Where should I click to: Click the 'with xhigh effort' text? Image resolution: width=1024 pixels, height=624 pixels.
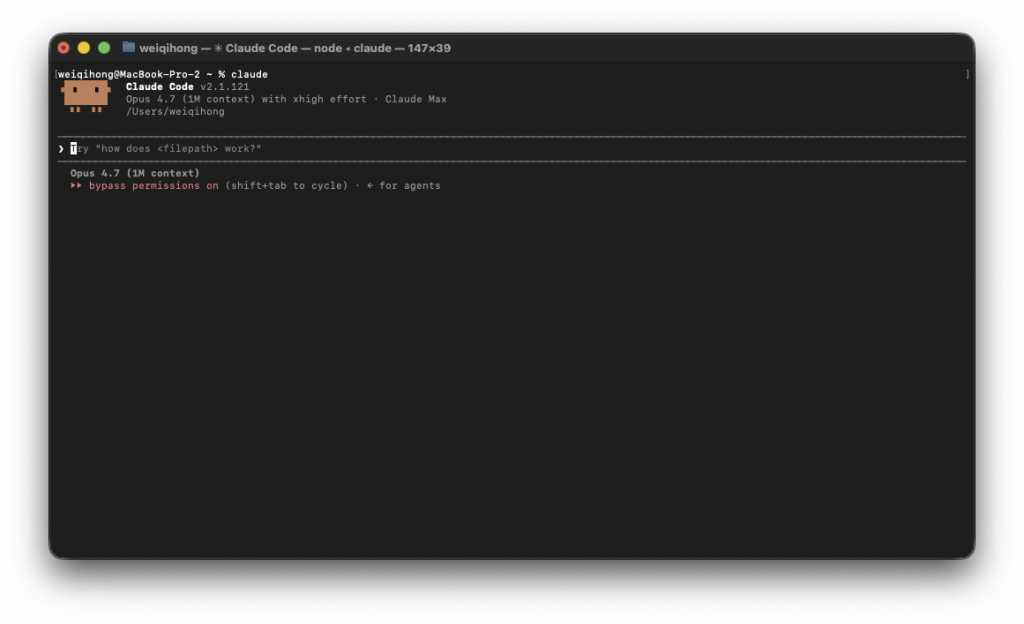[314, 99]
